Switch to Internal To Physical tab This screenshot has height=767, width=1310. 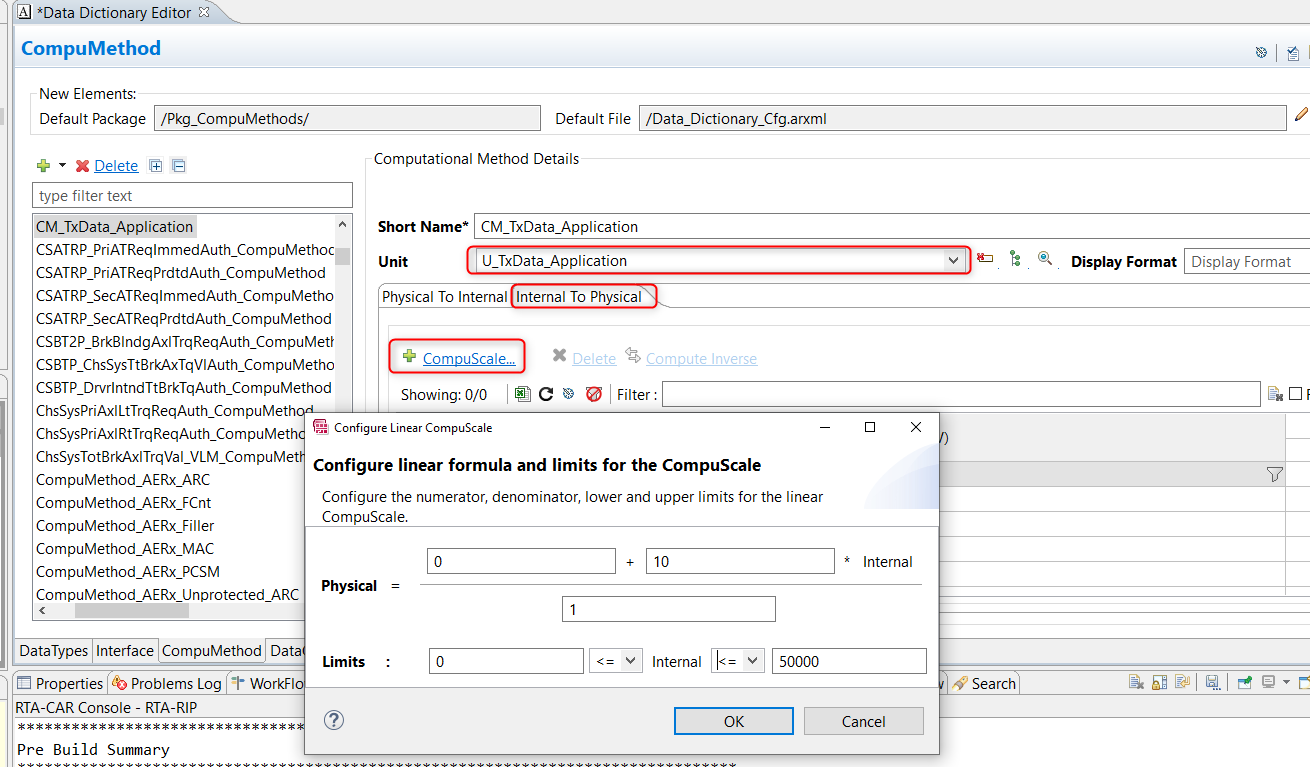(x=579, y=297)
